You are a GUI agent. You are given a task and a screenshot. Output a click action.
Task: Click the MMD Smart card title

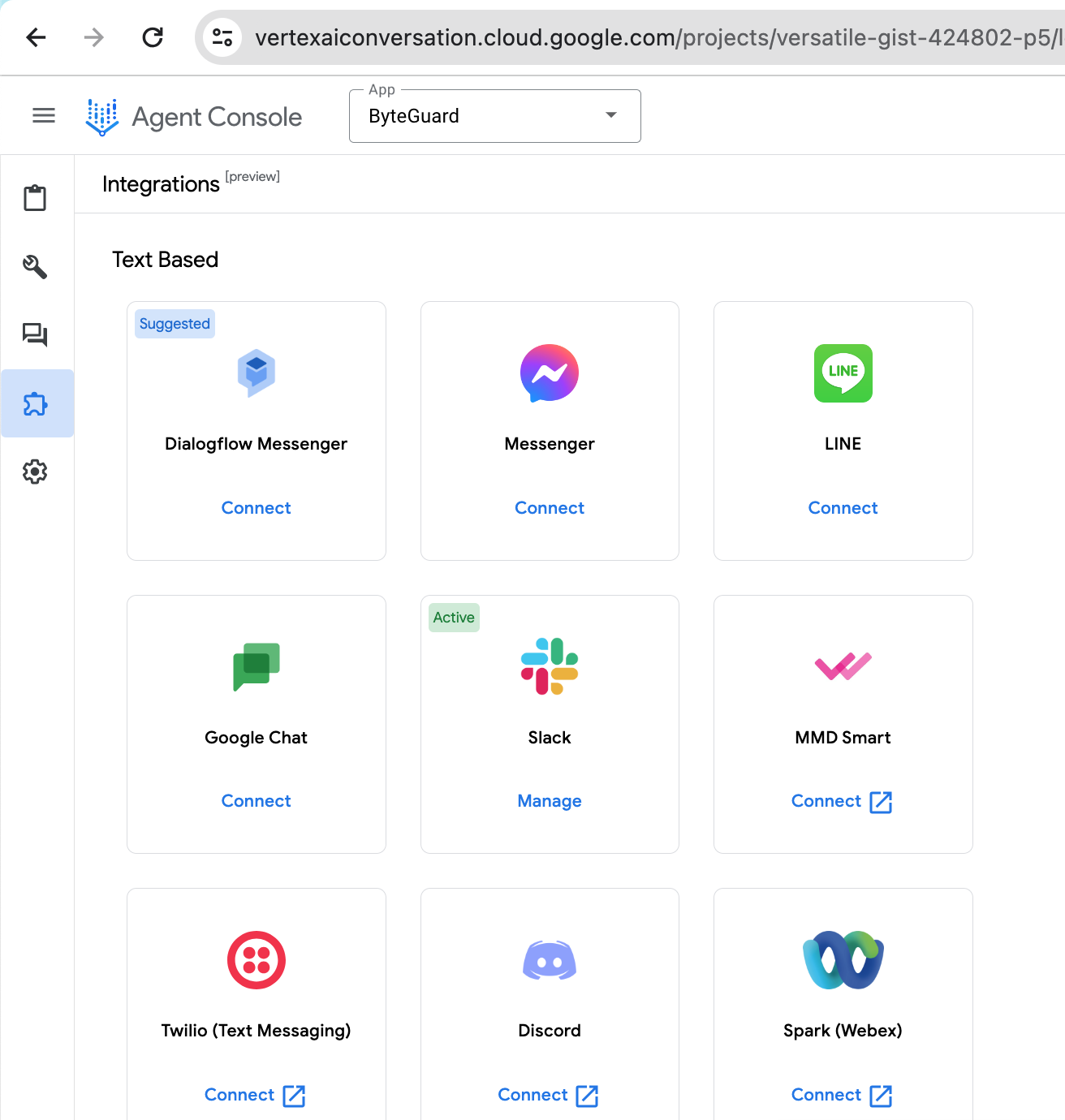[x=843, y=738]
